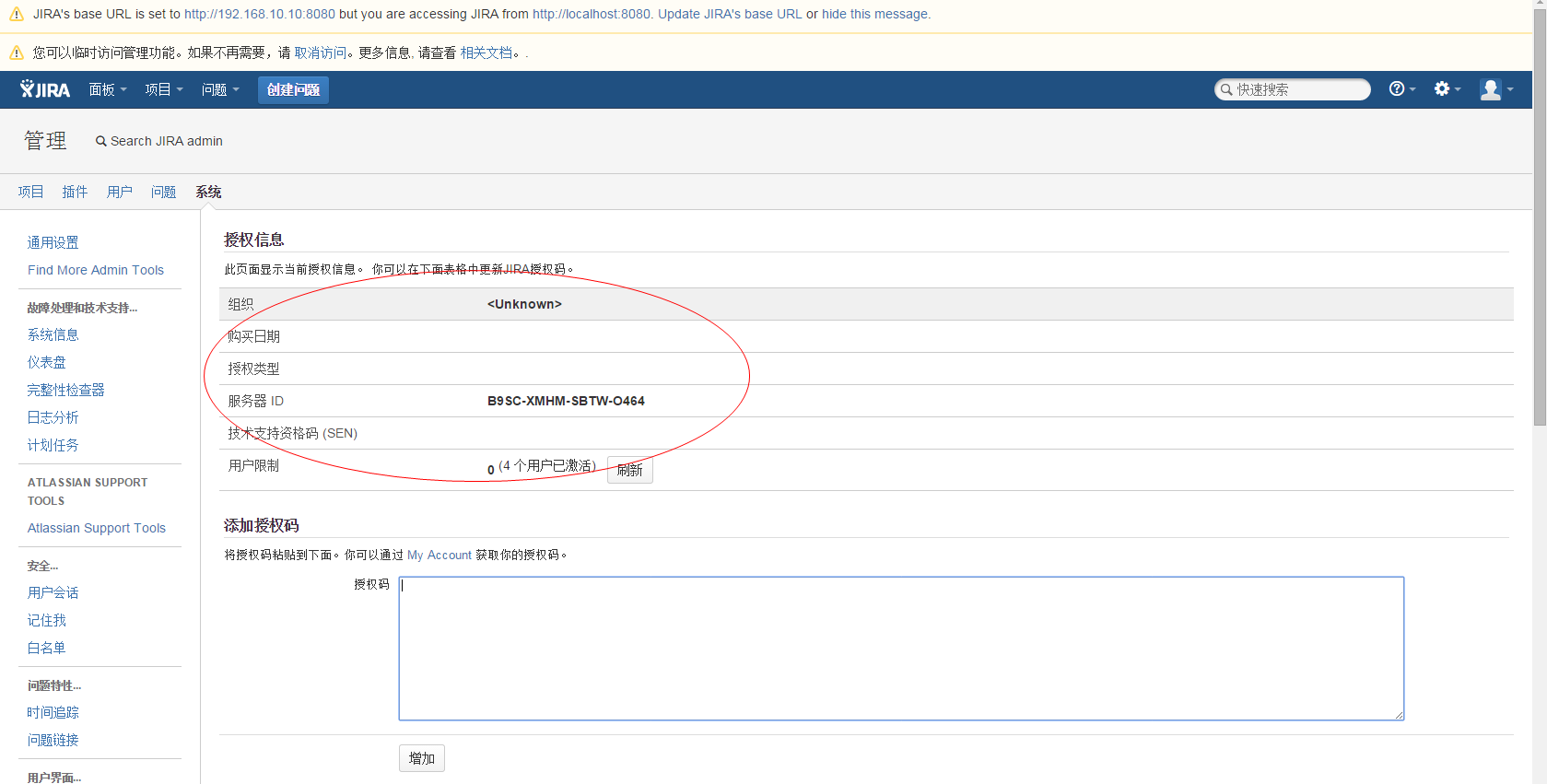1547x784 pixels.
Task: Open the 用户 admin tab
Action: pyautogui.click(x=120, y=192)
